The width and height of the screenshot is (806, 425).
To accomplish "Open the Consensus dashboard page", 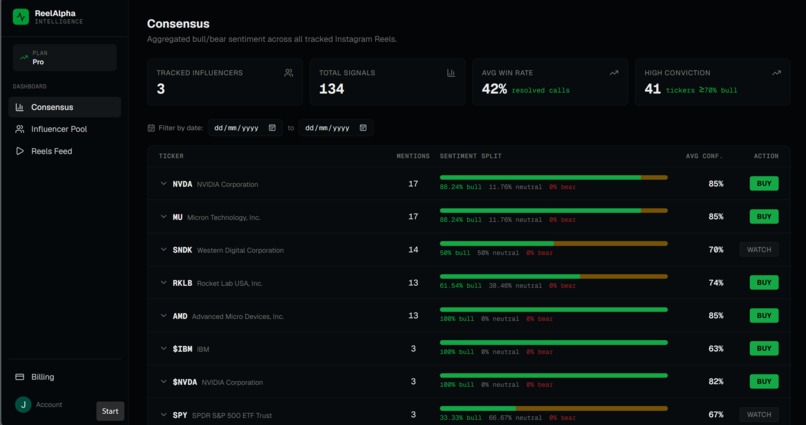I will point(65,107).
